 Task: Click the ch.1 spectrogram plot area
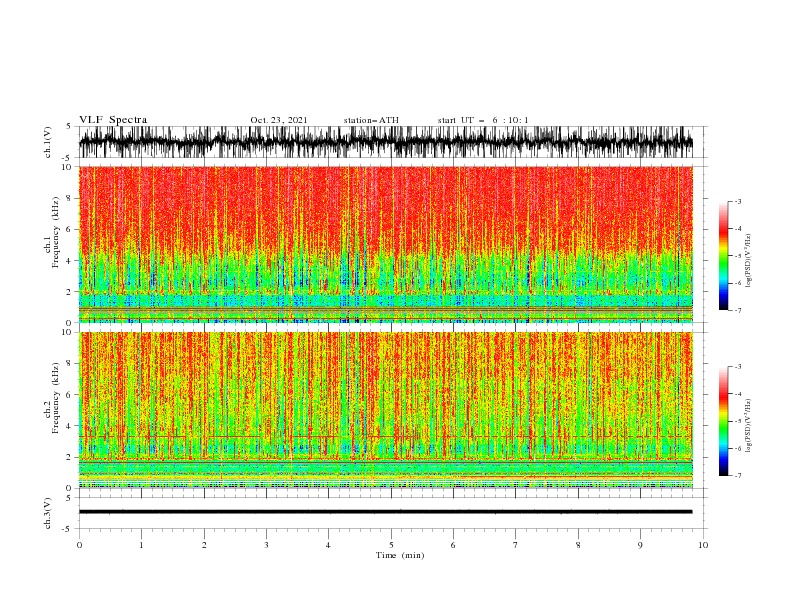pos(385,244)
